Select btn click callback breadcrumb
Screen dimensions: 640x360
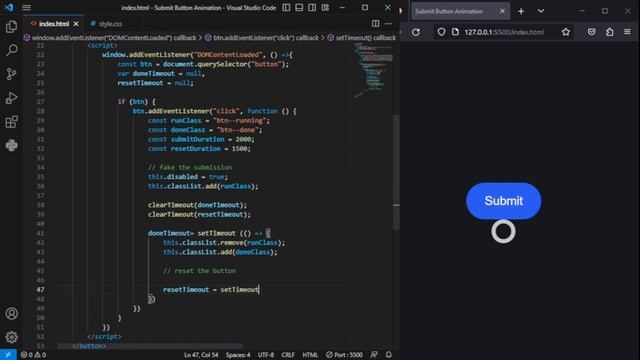(x=262, y=38)
